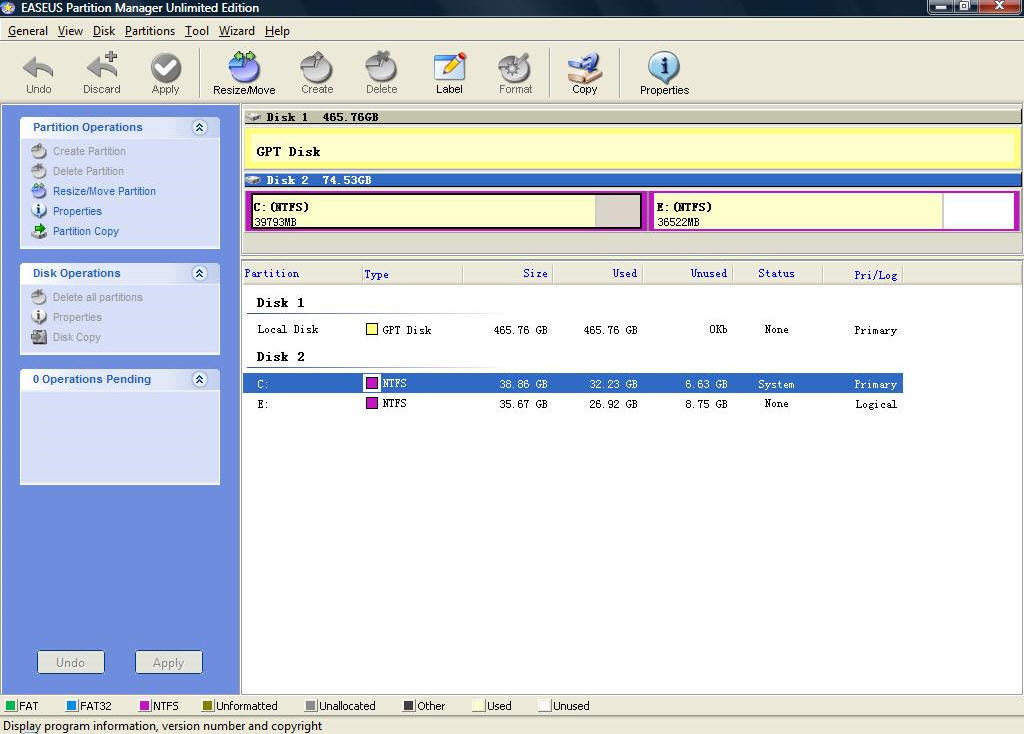
Task: Open the General menu
Action: click(27, 31)
